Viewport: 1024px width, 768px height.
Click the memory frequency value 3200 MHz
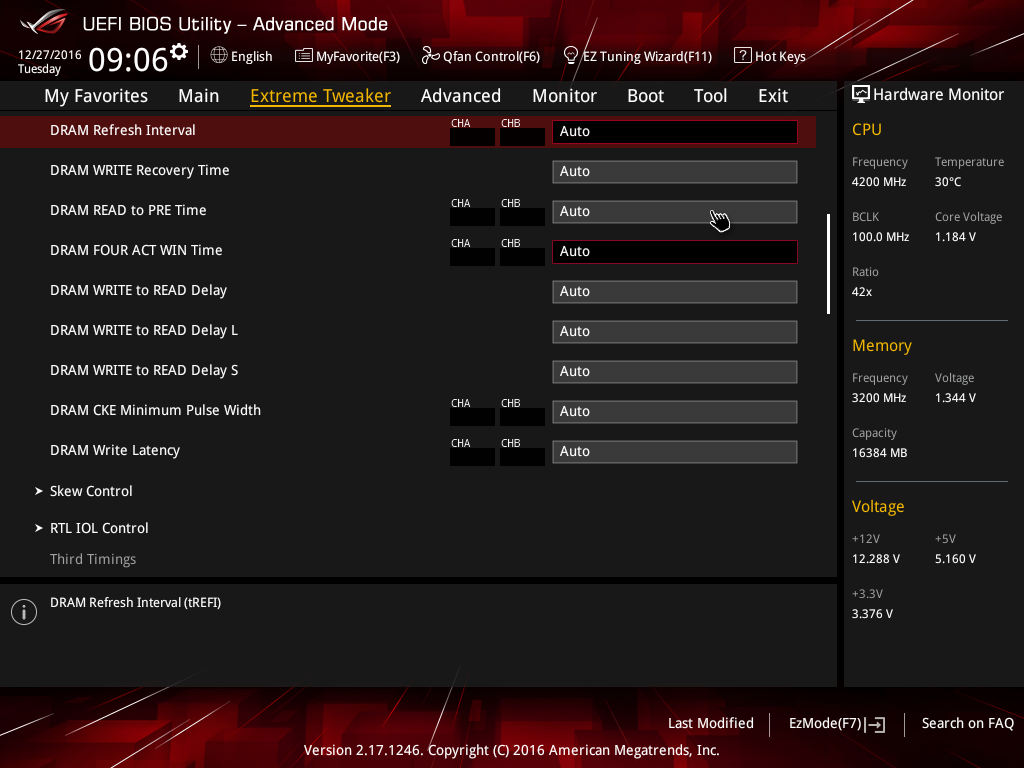coord(879,398)
